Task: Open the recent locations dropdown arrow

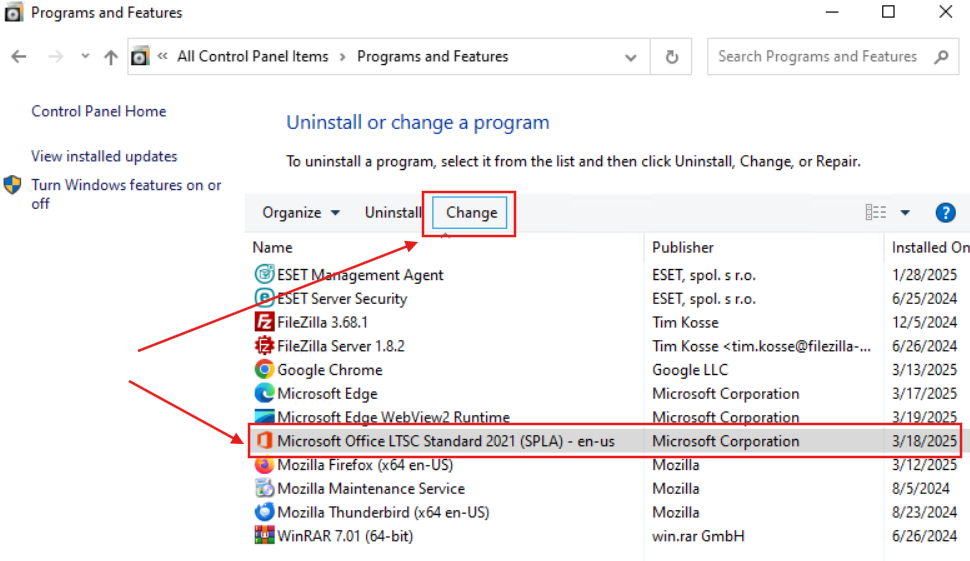Action: [x=85, y=56]
